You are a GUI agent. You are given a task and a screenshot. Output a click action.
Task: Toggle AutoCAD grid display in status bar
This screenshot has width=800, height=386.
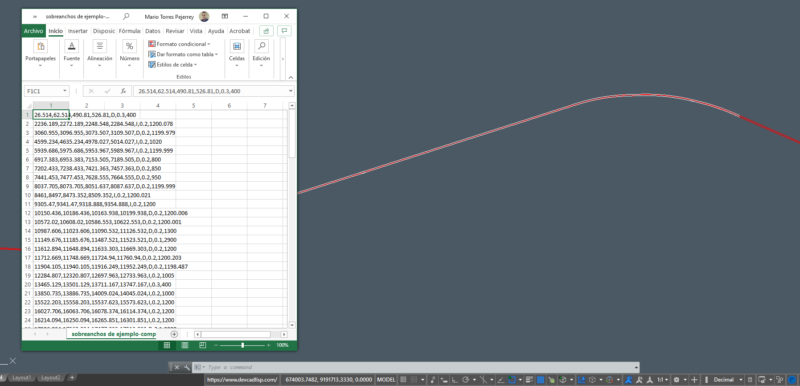[404, 380]
